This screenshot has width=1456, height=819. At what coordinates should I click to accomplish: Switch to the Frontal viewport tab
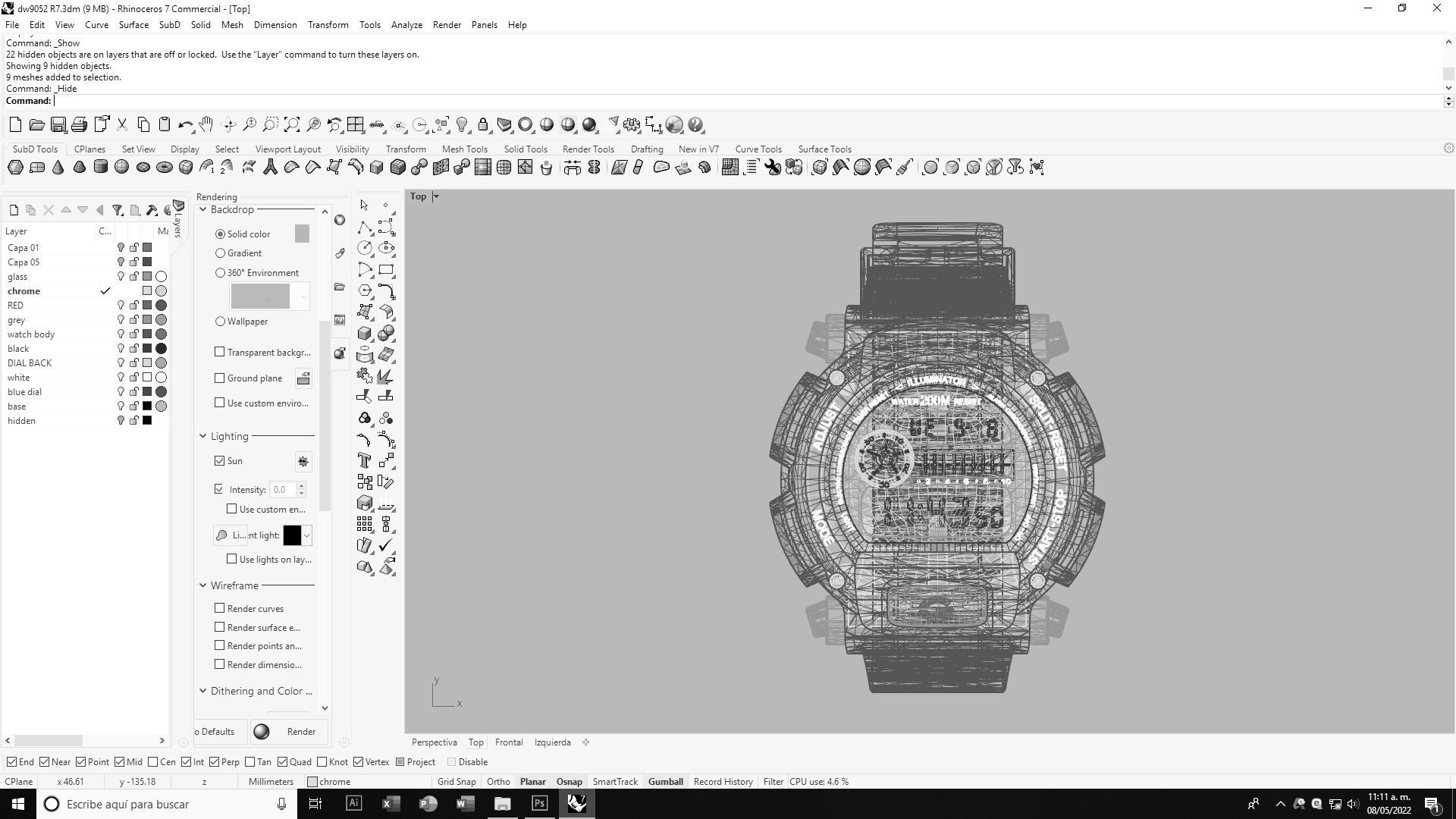pyautogui.click(x=509, y=742)
